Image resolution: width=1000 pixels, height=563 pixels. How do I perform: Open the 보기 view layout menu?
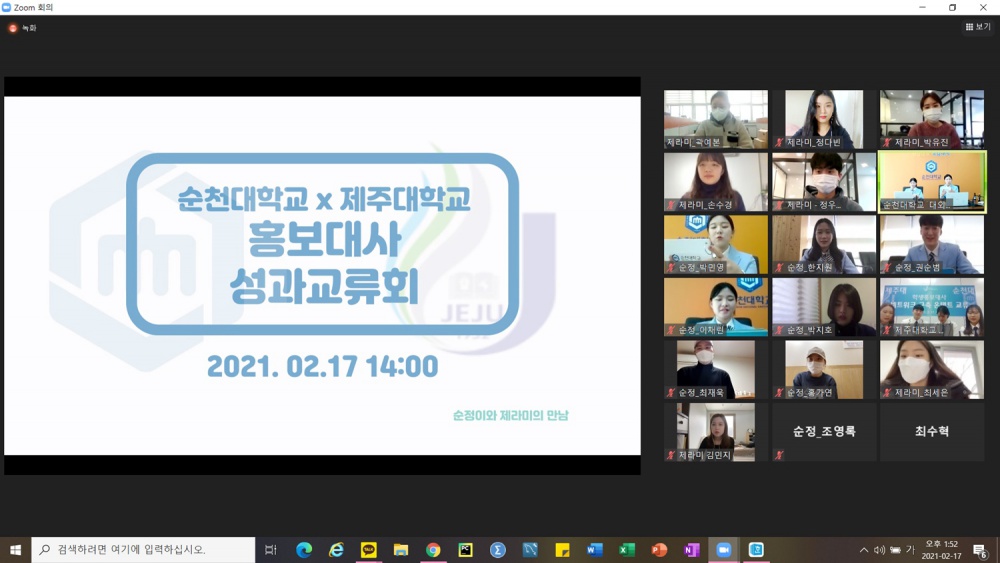tap(978, 27)
